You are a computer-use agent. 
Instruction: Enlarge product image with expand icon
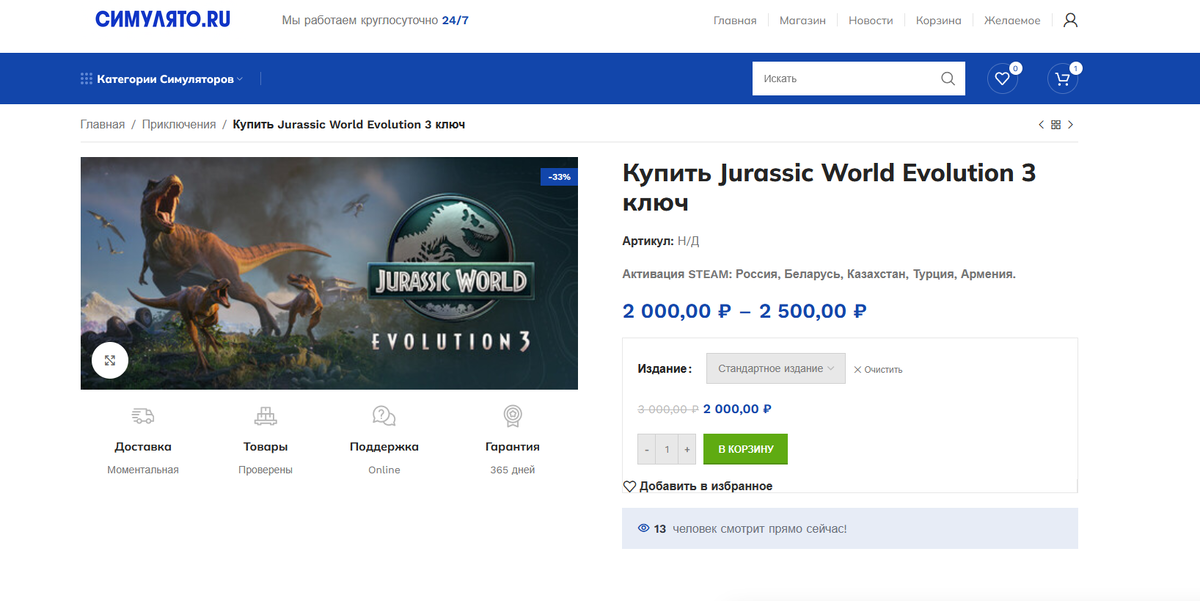coord(110,360)
